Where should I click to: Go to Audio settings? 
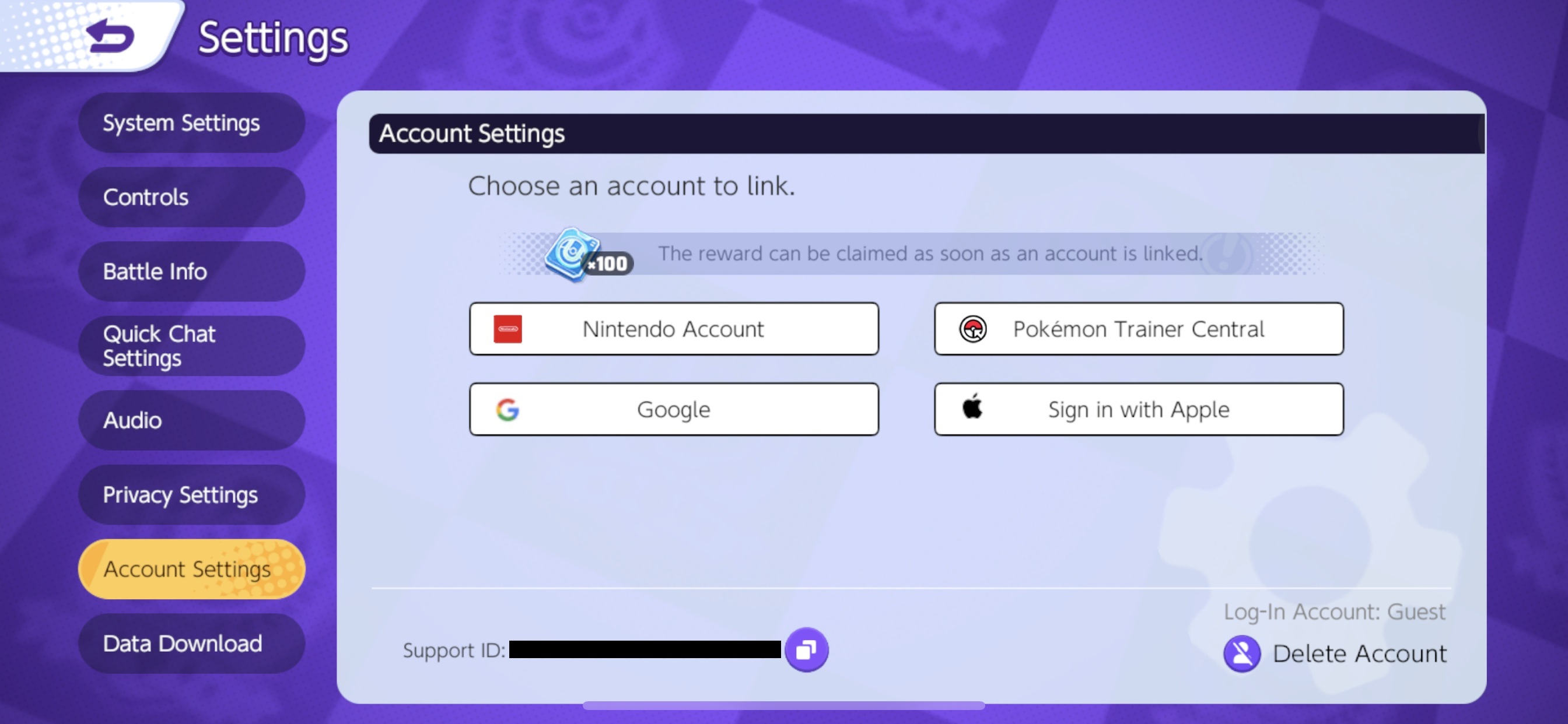[x=191, y=420]
